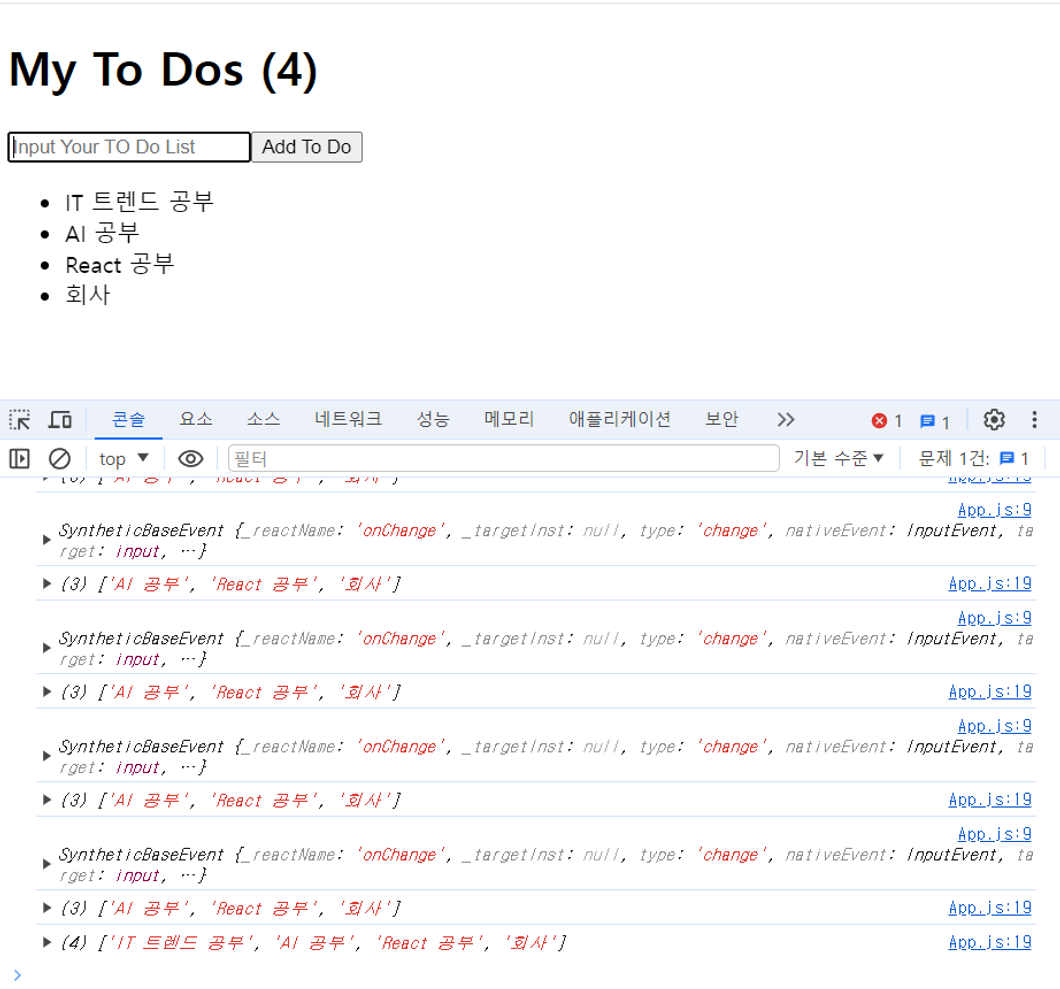Focus the console 필터 input

504,459
